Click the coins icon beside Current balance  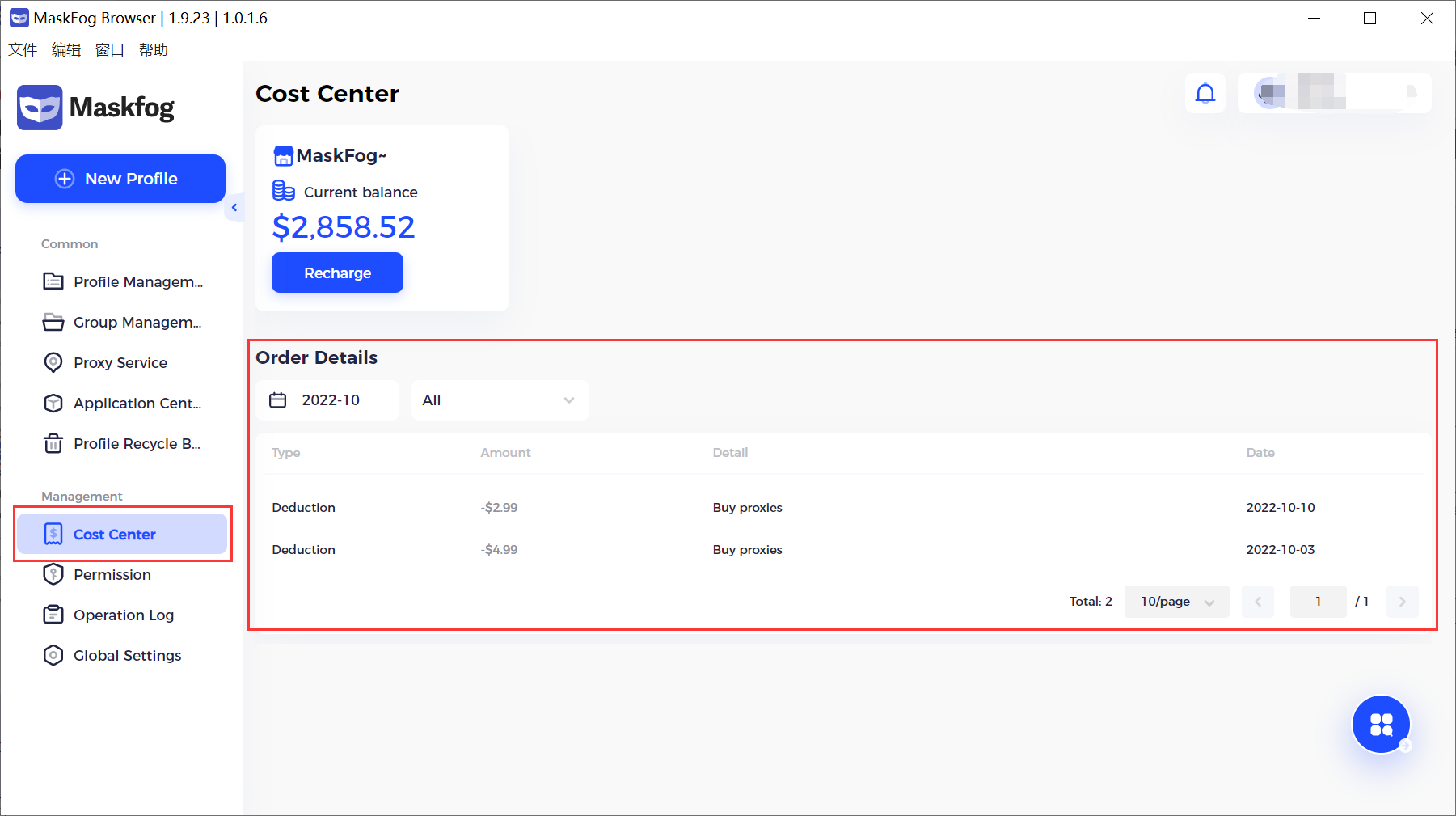pyautogui.click(x=284, y=191)
